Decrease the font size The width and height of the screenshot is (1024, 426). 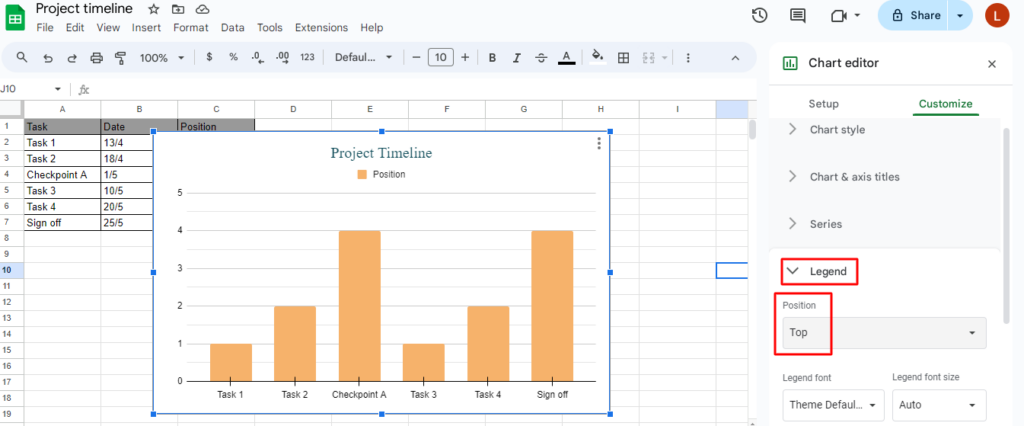416,57
